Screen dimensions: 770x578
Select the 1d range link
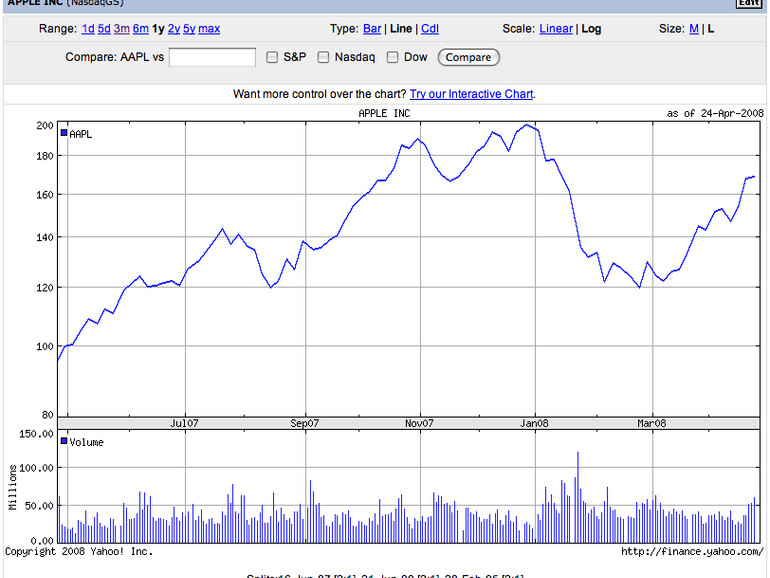[88, 29]
